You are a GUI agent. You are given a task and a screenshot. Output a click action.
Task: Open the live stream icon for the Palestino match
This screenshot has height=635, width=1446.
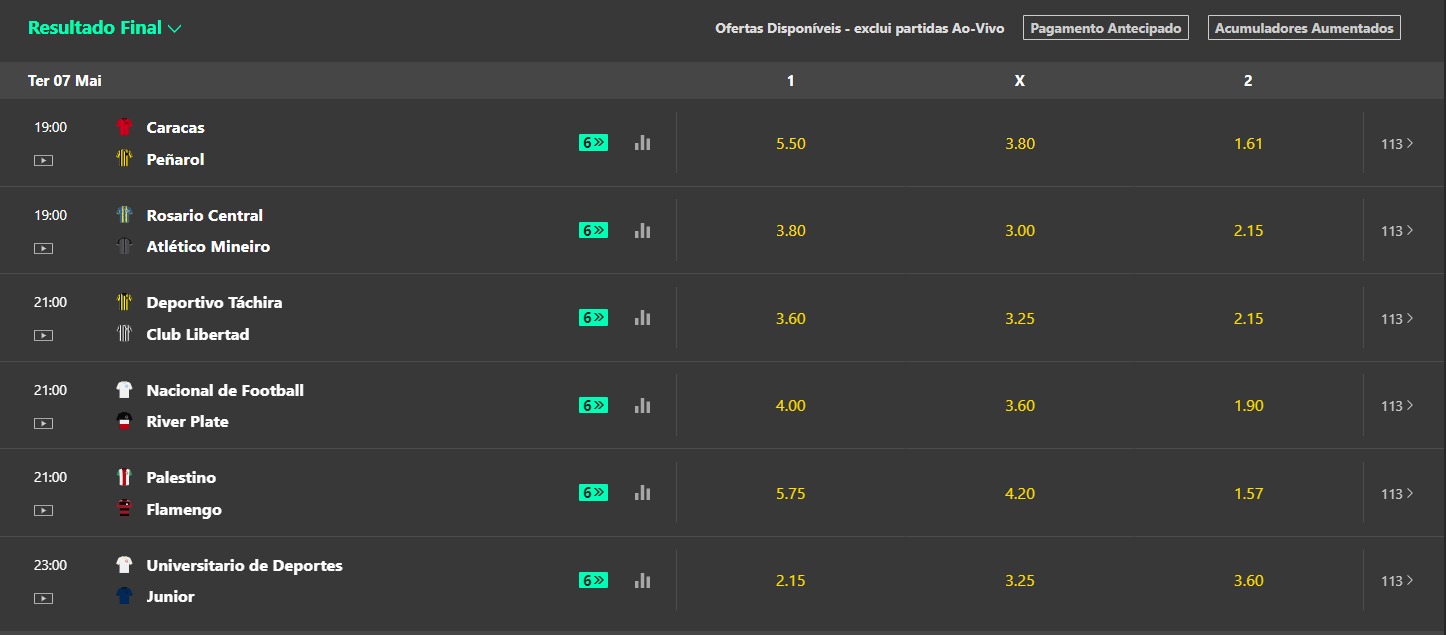pyautogui.click(x=43, y=510)
